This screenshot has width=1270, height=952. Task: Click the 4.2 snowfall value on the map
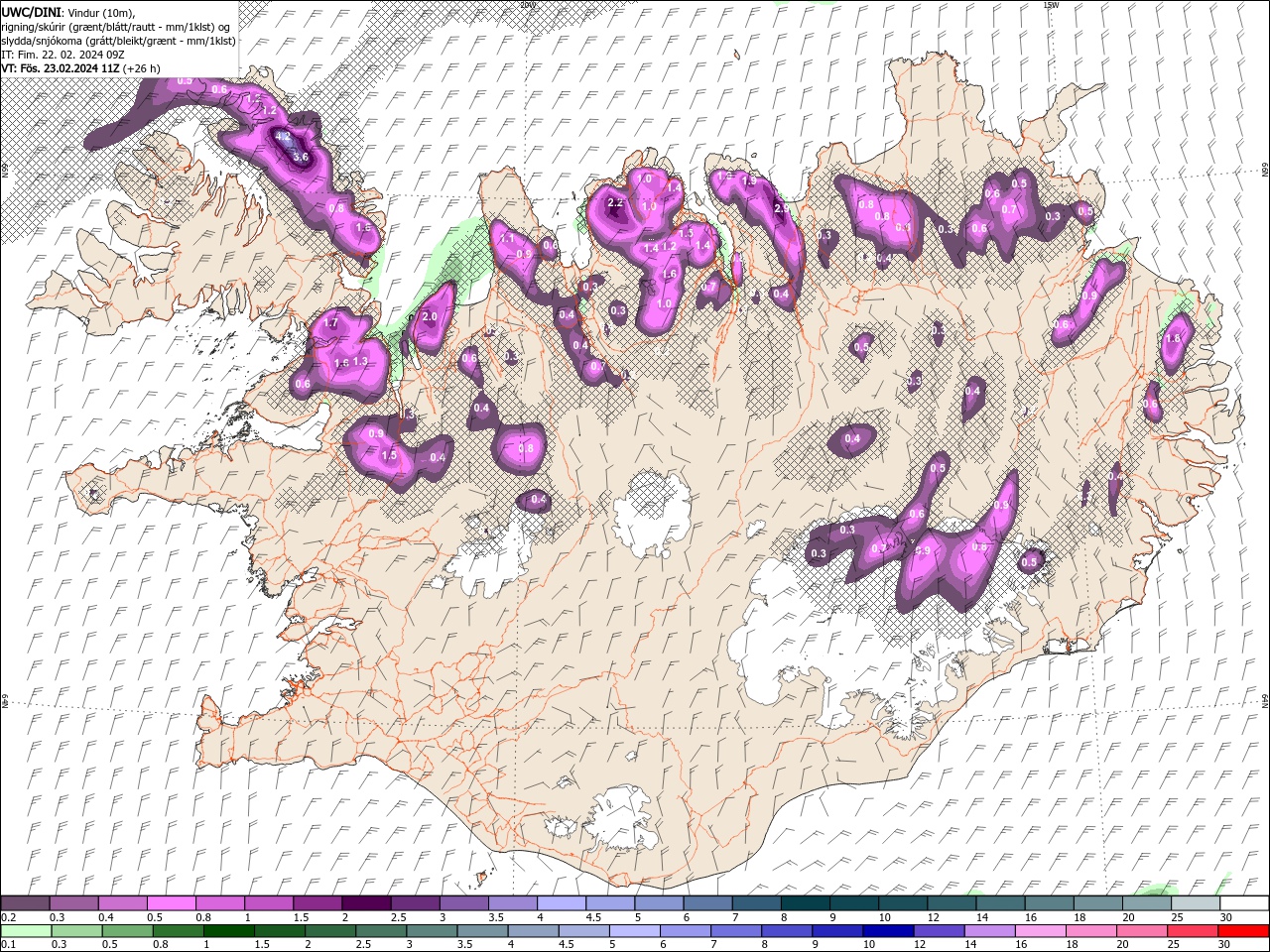283,137
